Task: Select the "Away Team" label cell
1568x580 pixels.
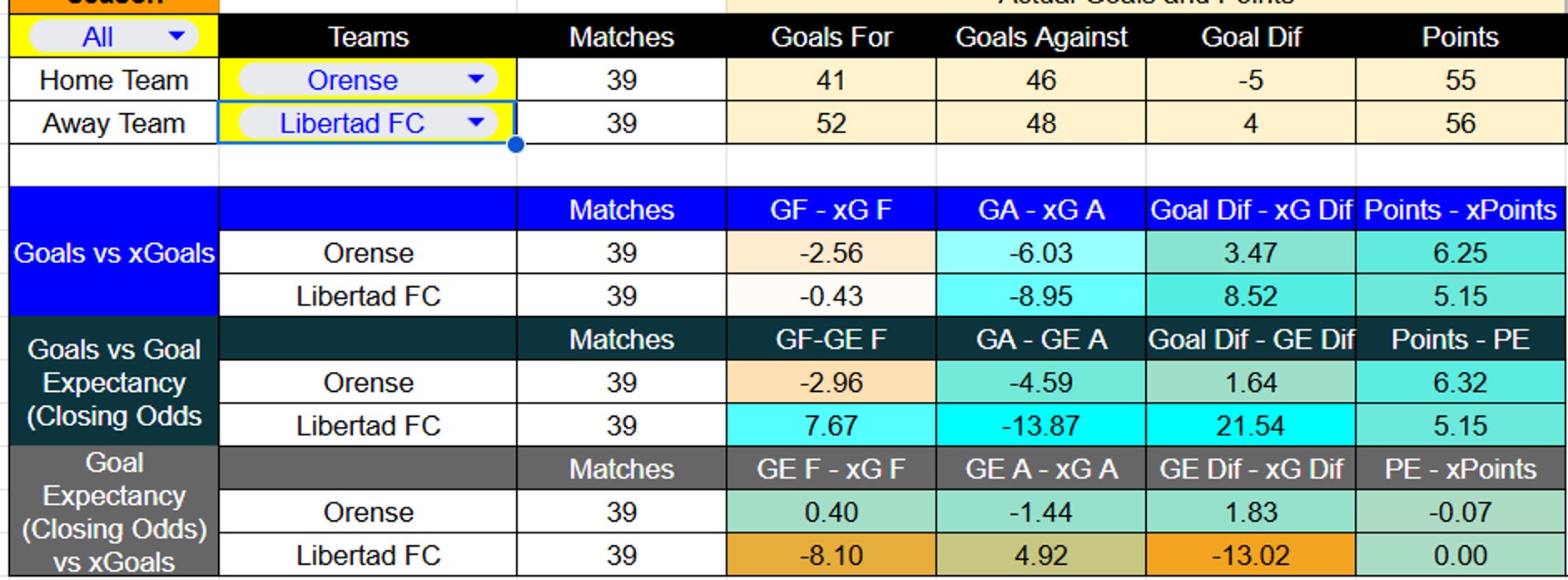Action: 114,123
